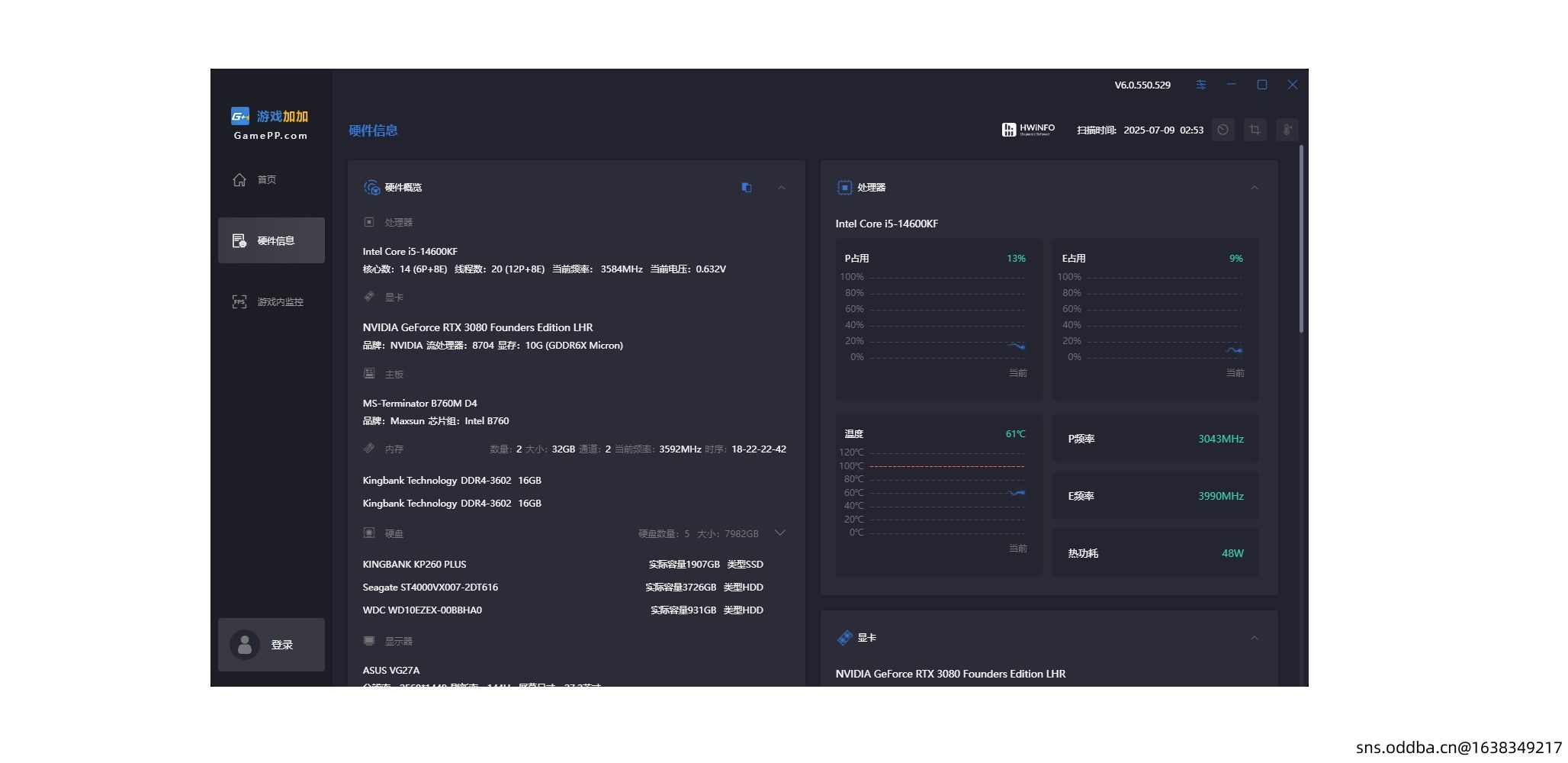The width and height of the screenshot is (1568, 763).
Task: Open 游戏内监控 in the sidebar
Action: point(272,301)
